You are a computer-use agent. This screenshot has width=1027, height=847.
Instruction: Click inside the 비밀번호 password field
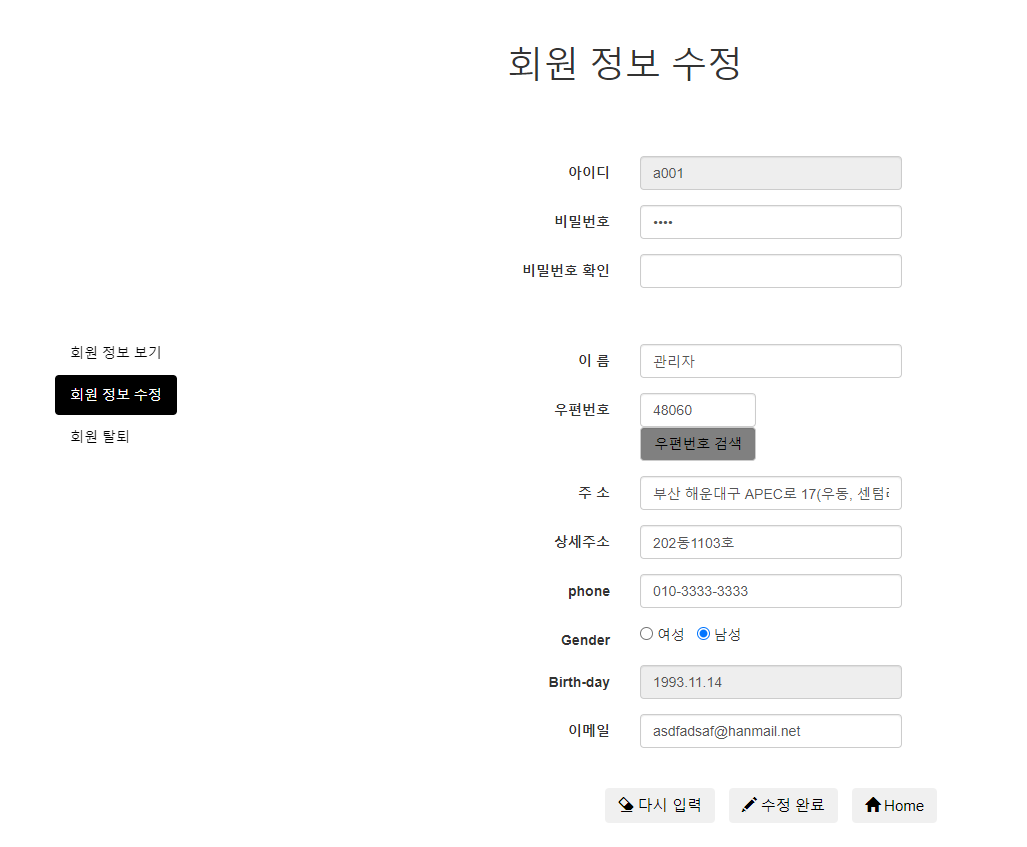click(x=770, y=221)
